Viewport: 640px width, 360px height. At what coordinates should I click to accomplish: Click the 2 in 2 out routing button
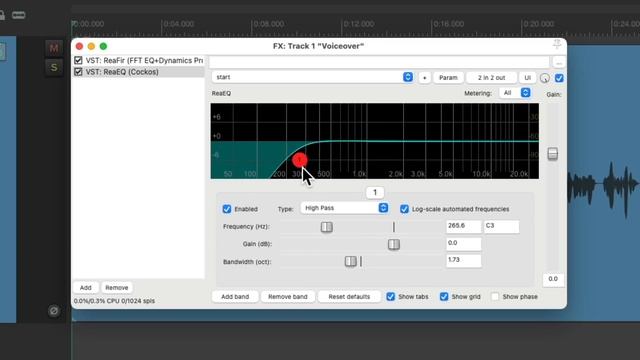(x=491, y=78)
